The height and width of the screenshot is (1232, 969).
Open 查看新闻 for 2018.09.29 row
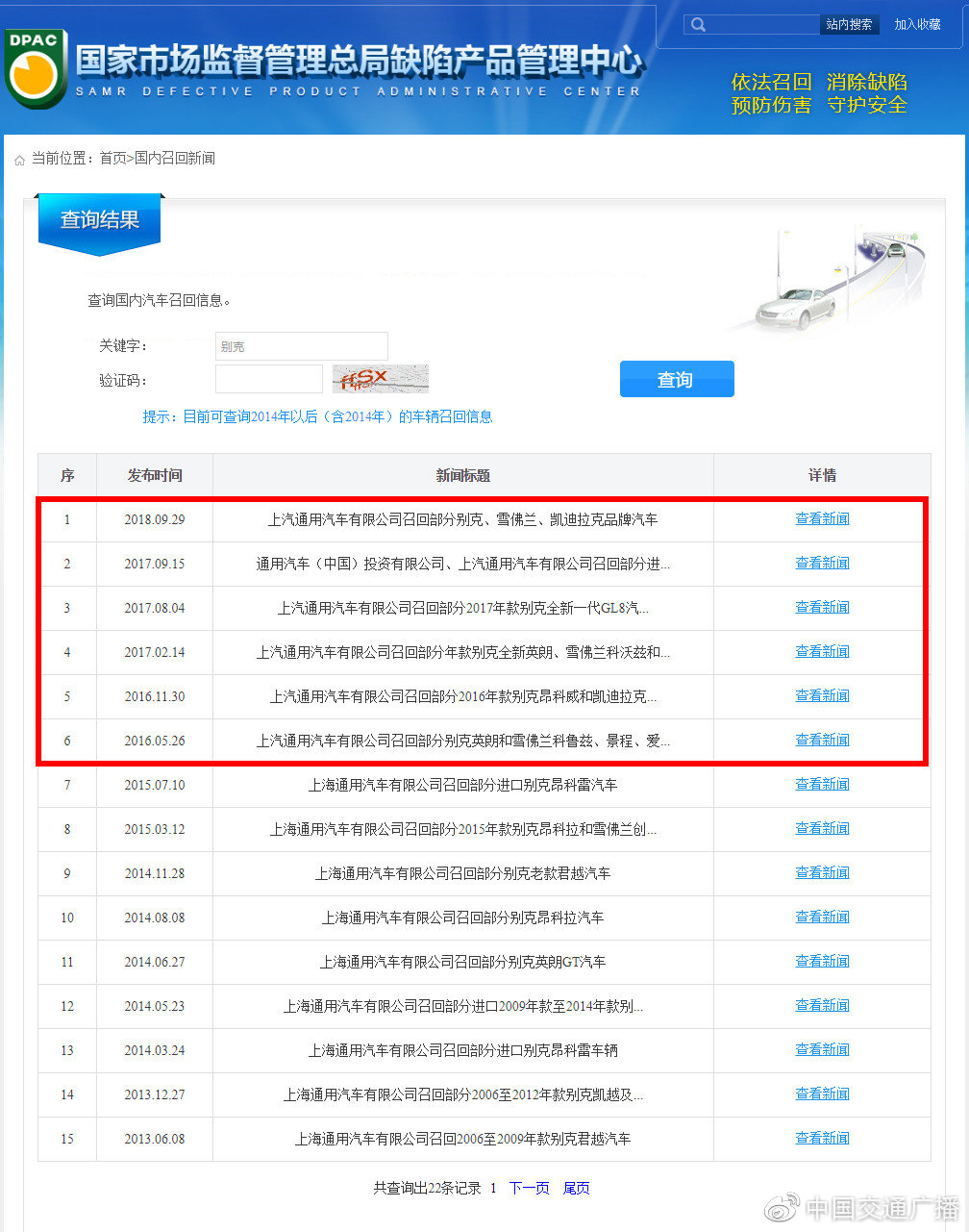click(x=822, y=518)
